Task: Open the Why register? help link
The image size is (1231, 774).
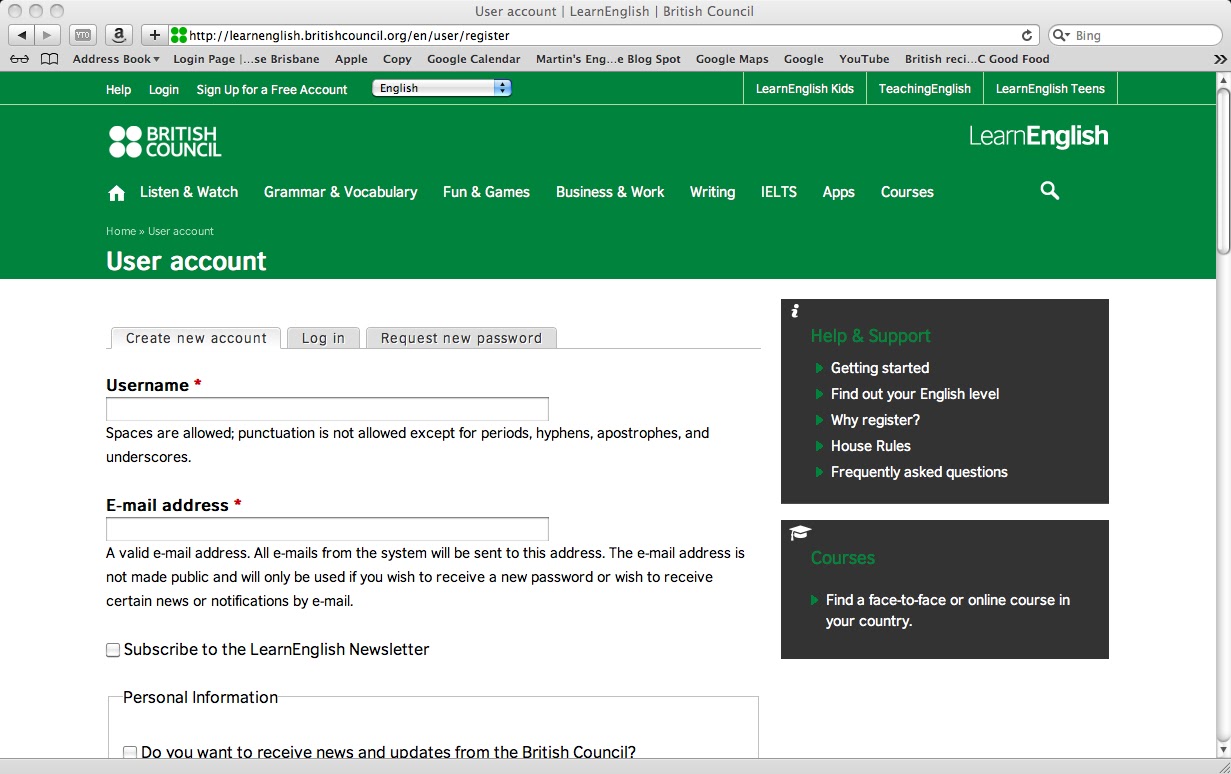Action: tap(875, 419)
